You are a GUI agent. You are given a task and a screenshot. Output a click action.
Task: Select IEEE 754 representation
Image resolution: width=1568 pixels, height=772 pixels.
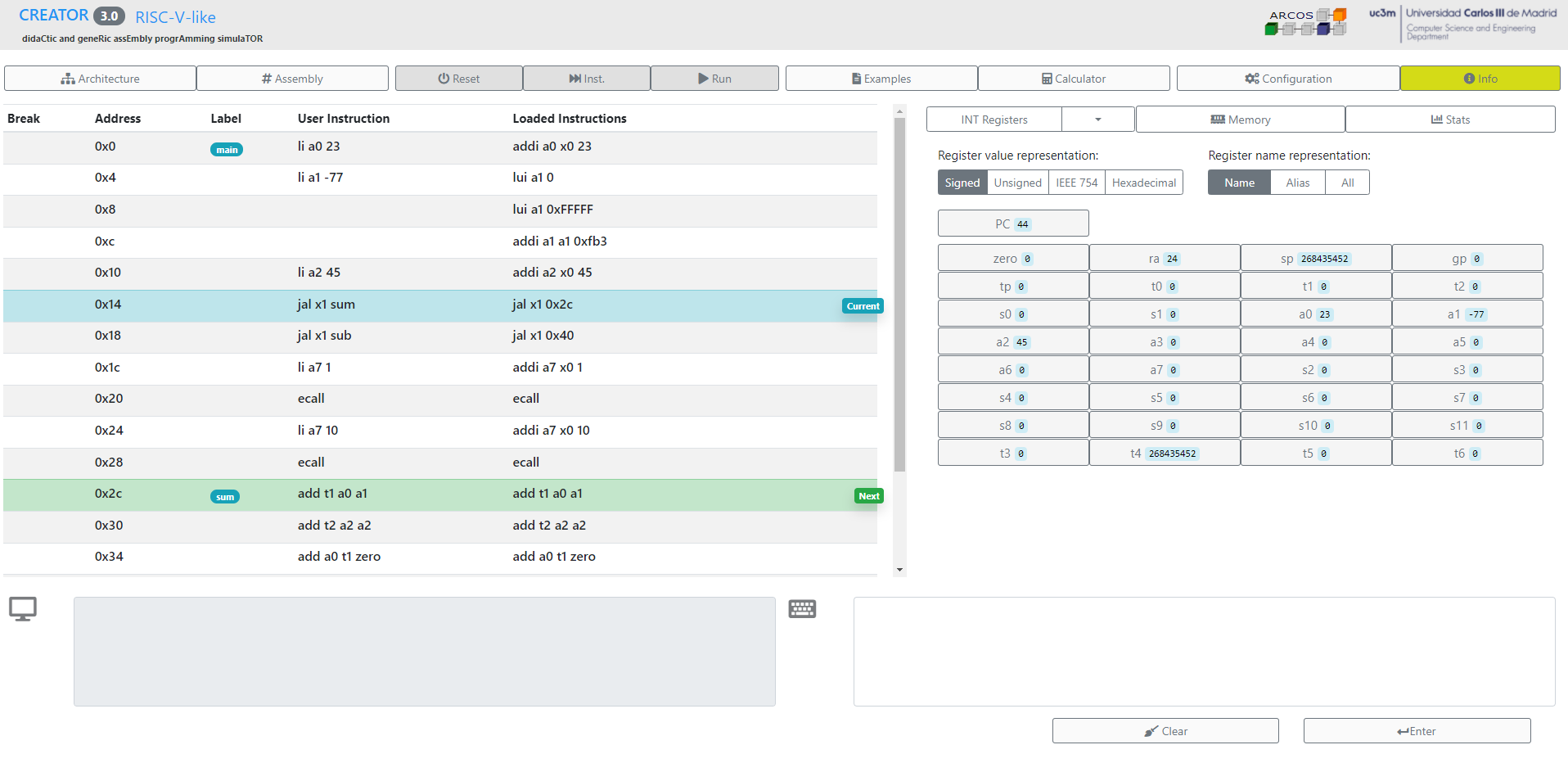click(1077, 182)
